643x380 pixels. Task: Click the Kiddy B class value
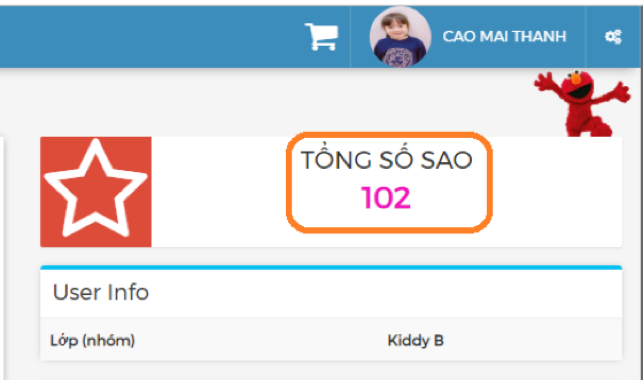click(415, 340)
